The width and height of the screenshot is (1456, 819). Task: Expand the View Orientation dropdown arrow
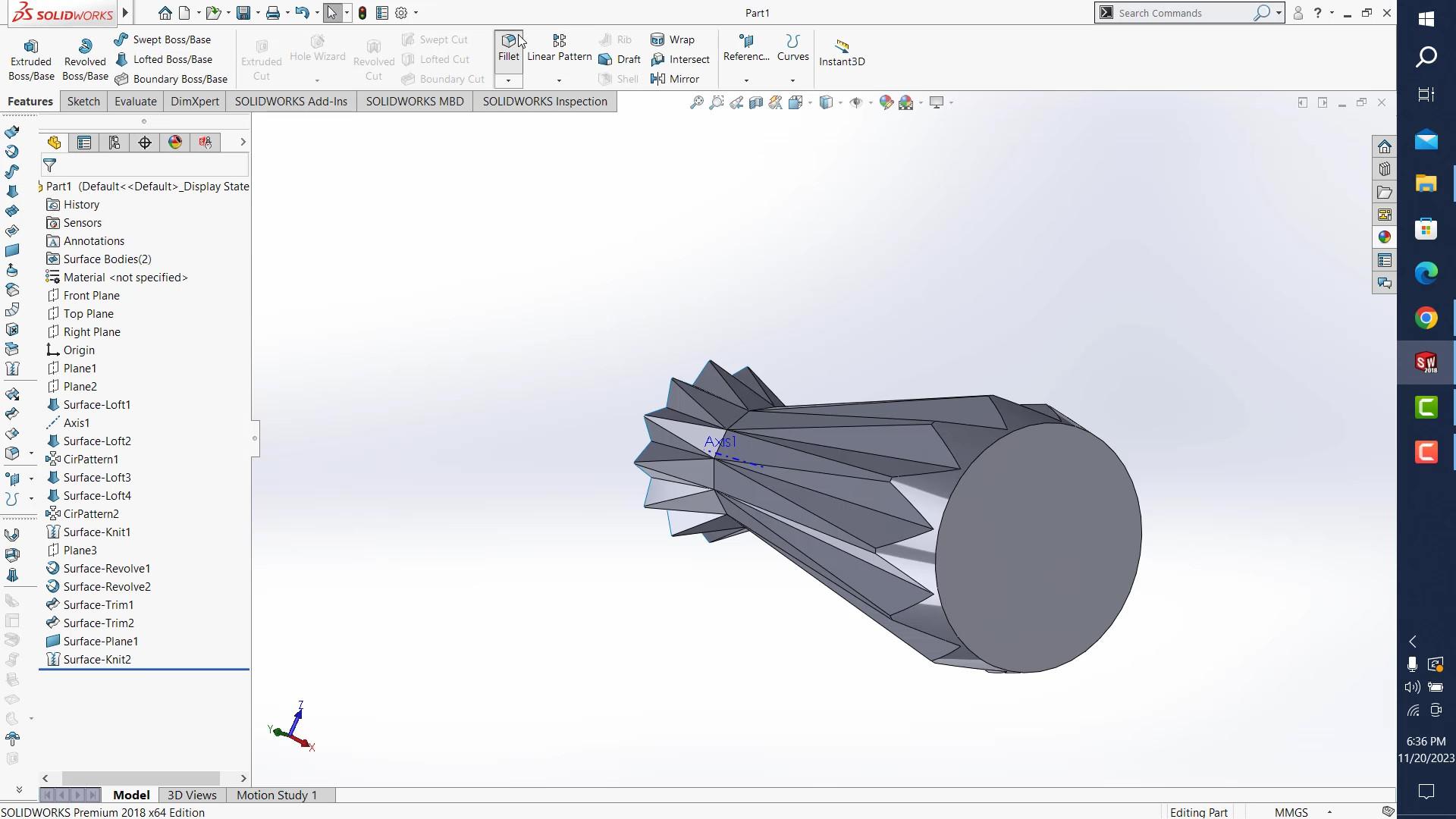(x=810, y=102)
